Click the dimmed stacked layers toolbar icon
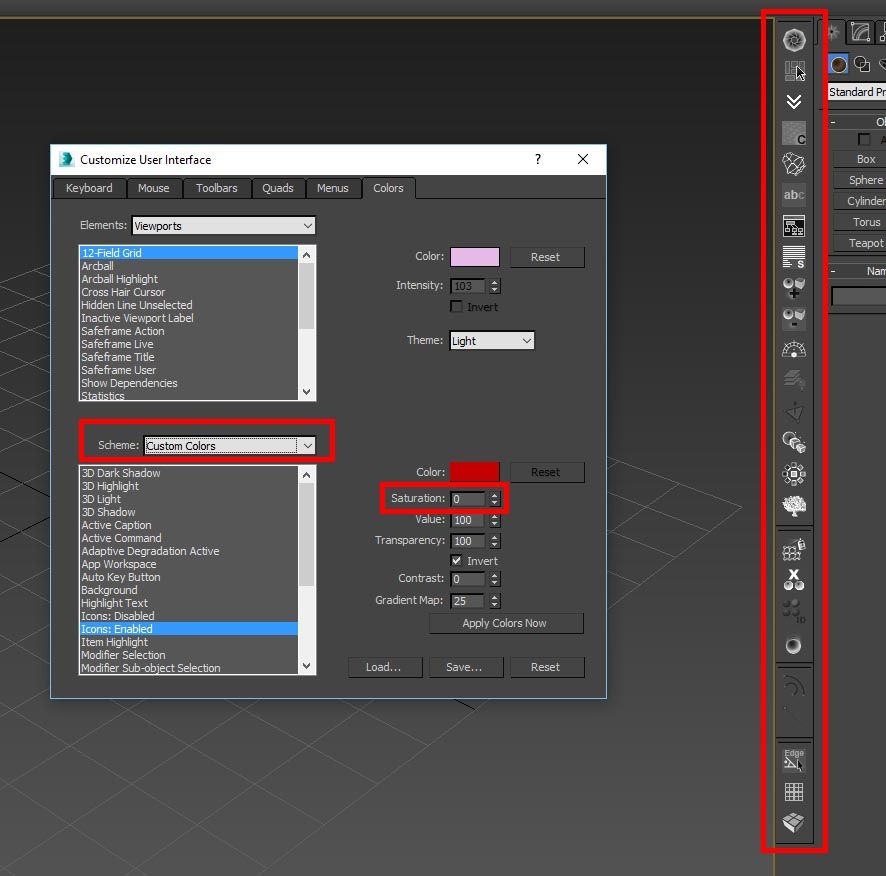The image size is (886, 876). [x=794, y=380]
